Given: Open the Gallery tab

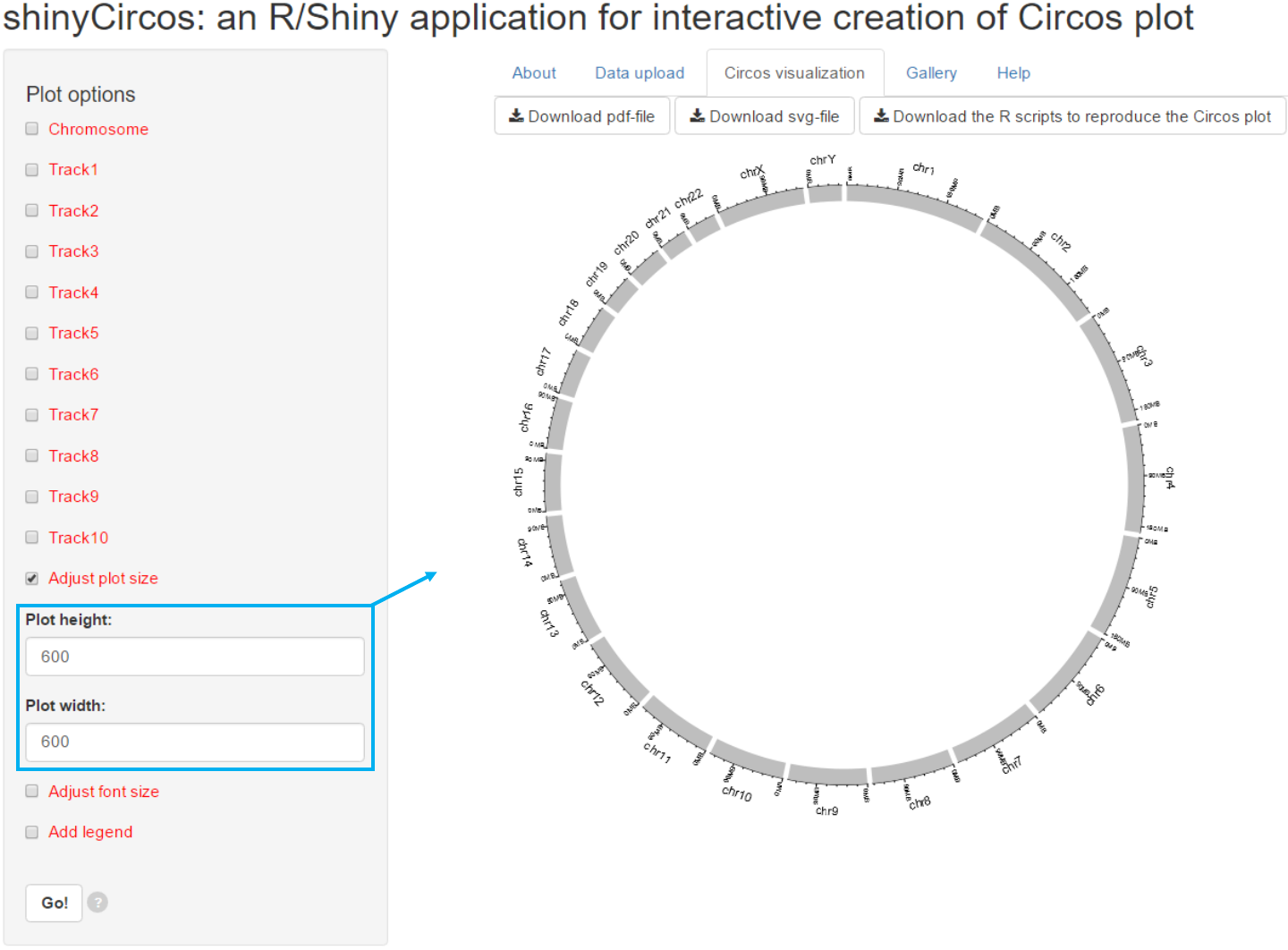Looking at the screenshot, I should (931, 73).
